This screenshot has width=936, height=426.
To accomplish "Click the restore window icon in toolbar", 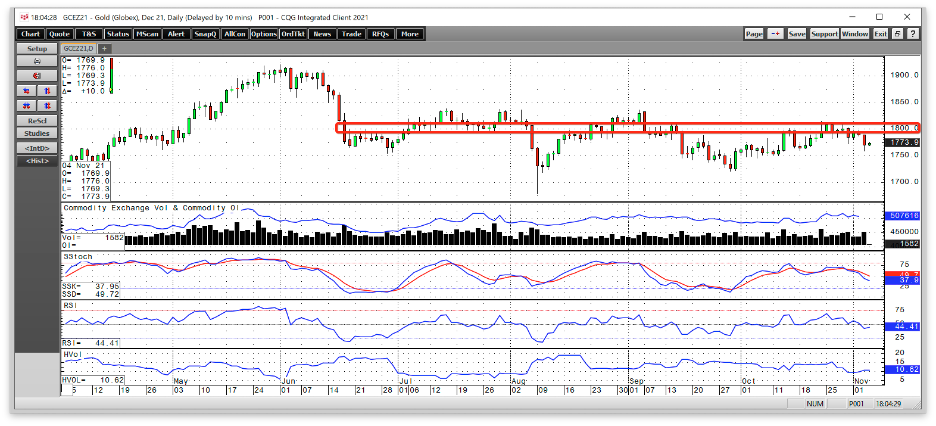I will click(898, 35).
